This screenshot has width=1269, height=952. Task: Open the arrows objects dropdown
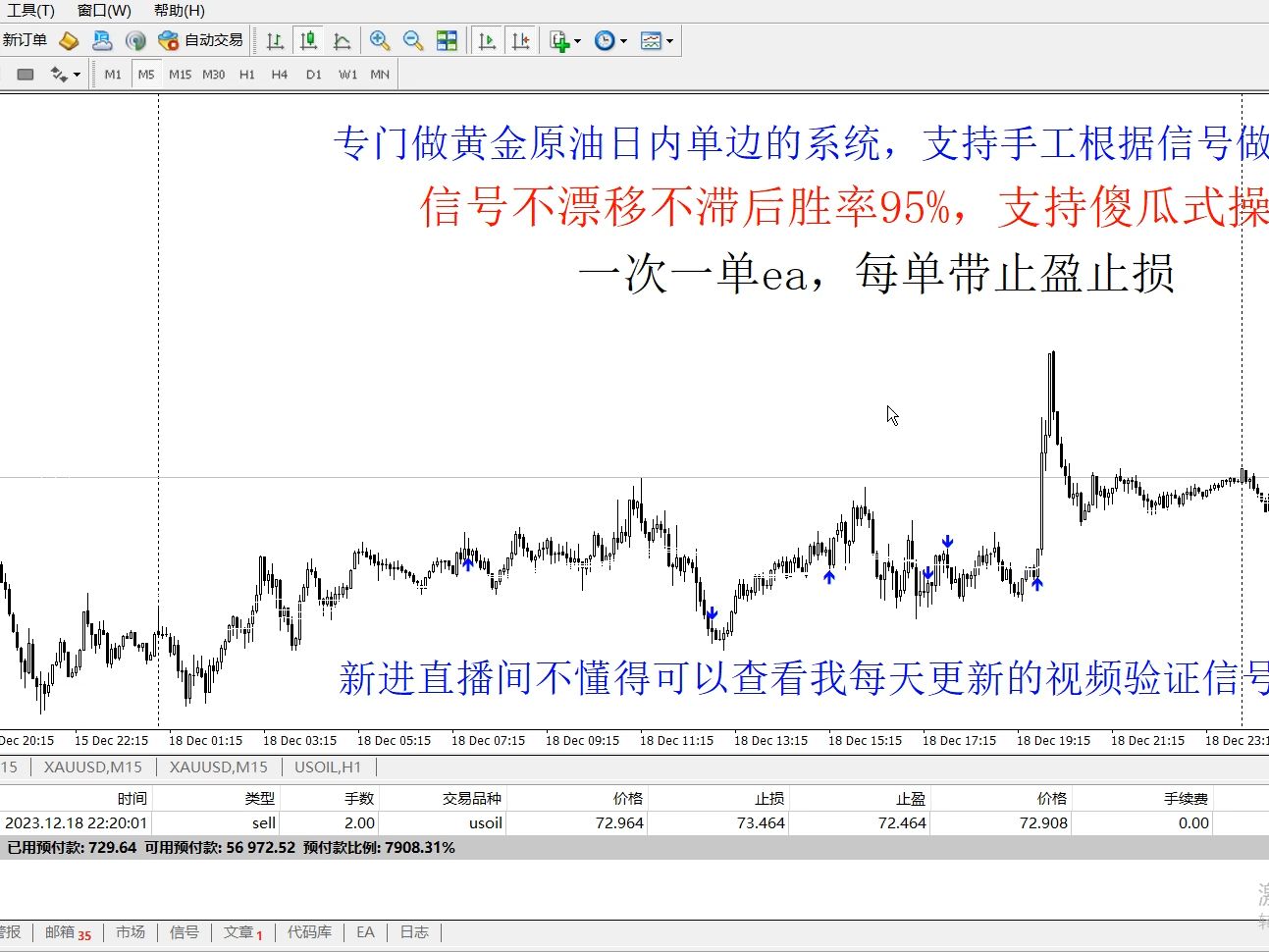point(65,75)
